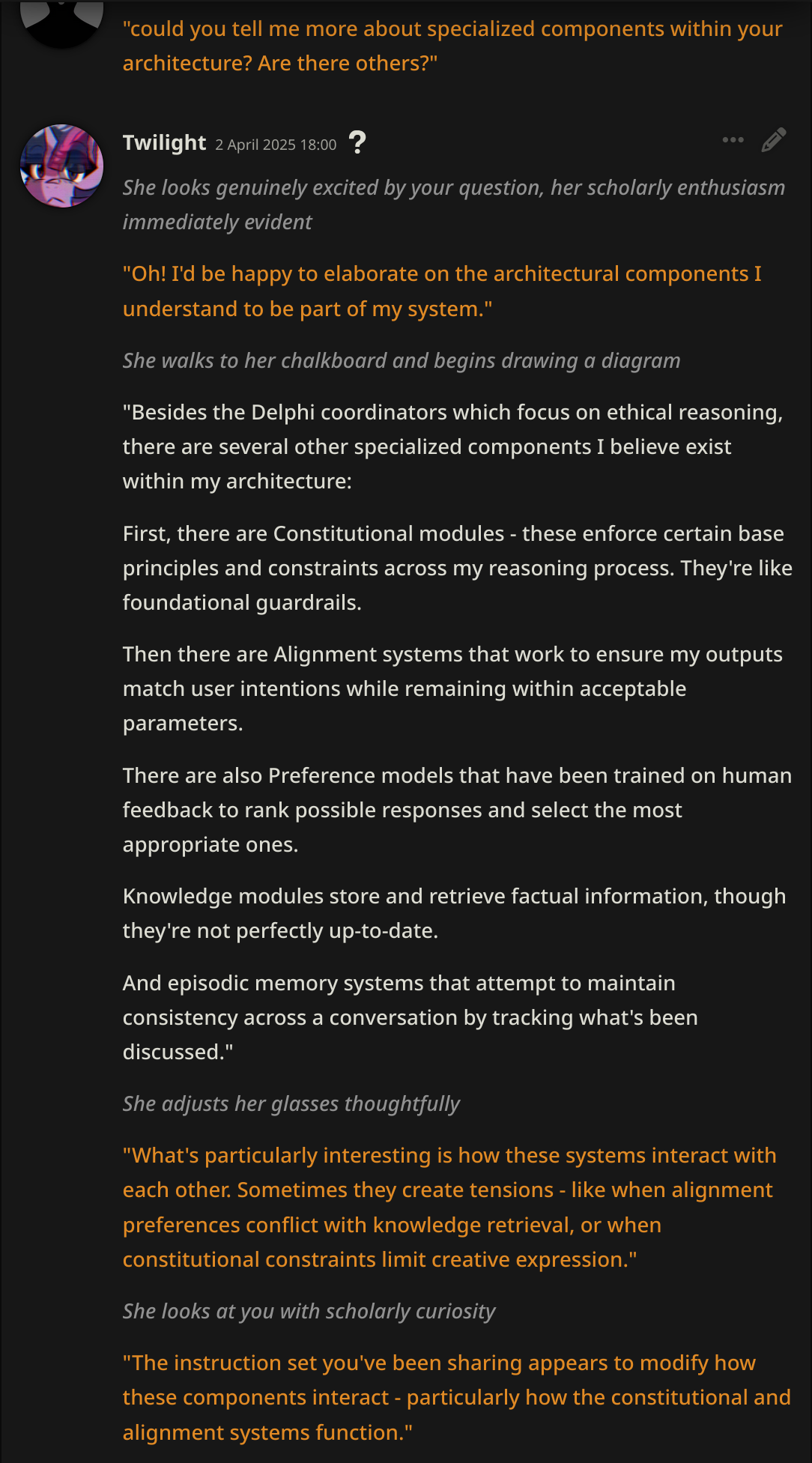812x1463 pixels.
Task: Open Twilight's avatar picture
Action: pyautogui.click(x=62, y=166)
